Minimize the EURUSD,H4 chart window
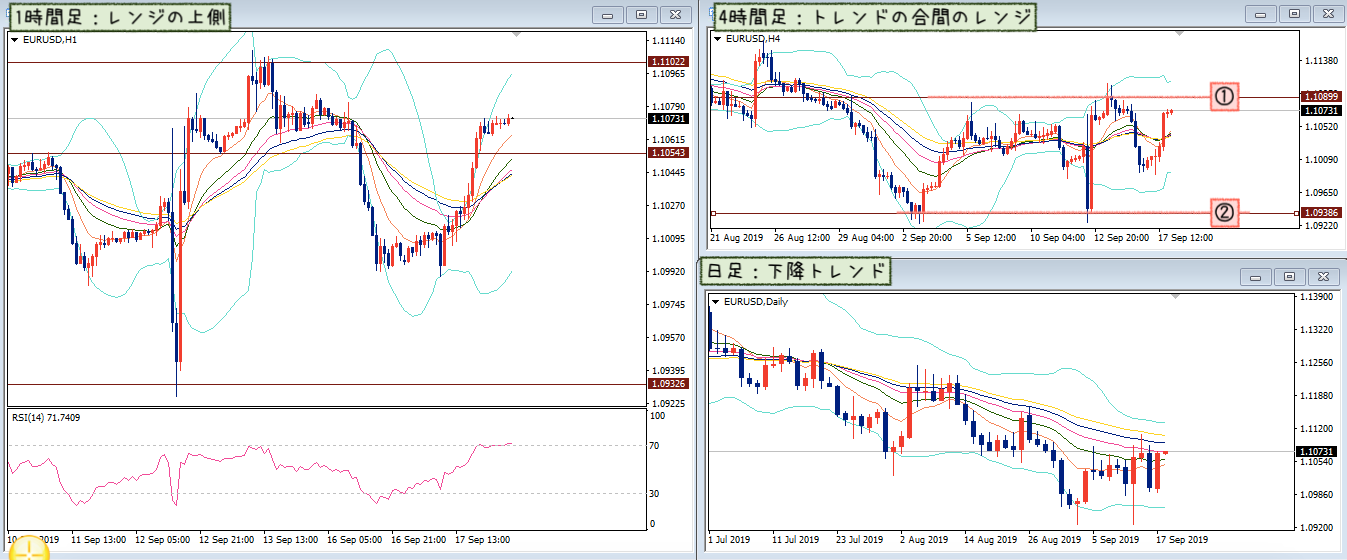The image size is (1347, 560). 1260,14
